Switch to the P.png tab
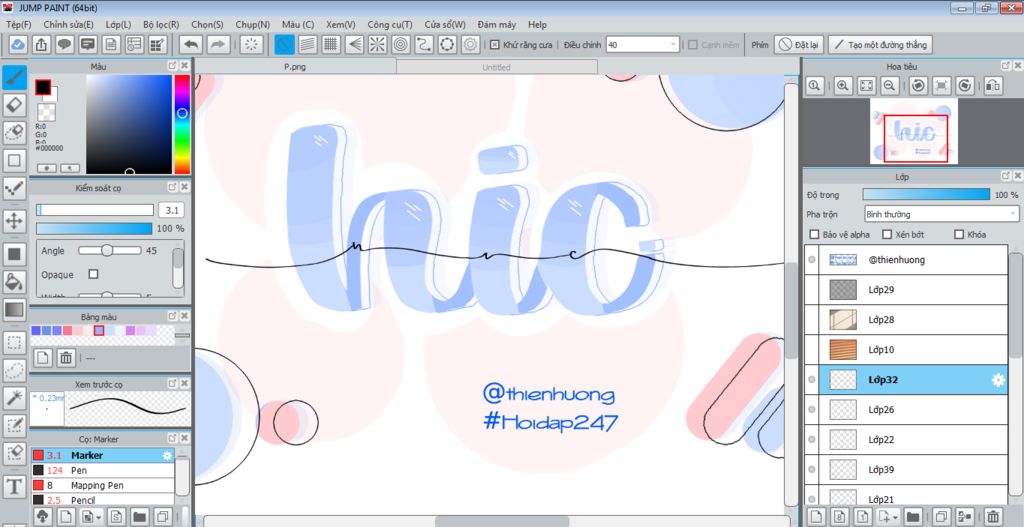Viewport: 1024px width, 527px height. pos(295,67)
